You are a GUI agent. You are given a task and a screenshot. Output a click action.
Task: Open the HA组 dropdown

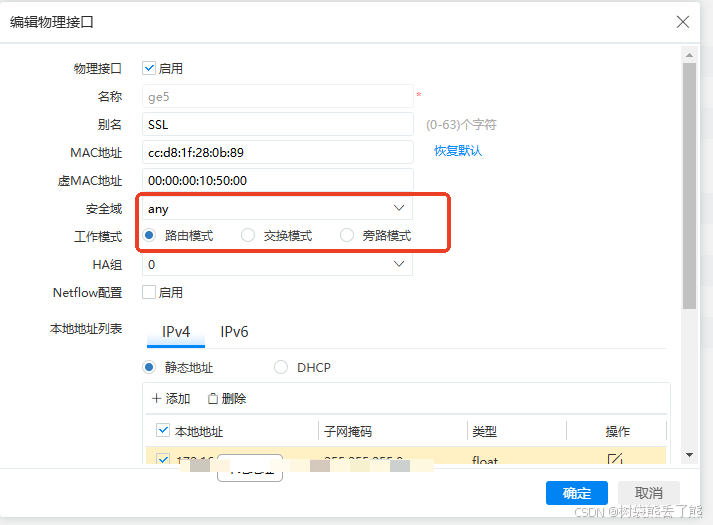[277, 264]
